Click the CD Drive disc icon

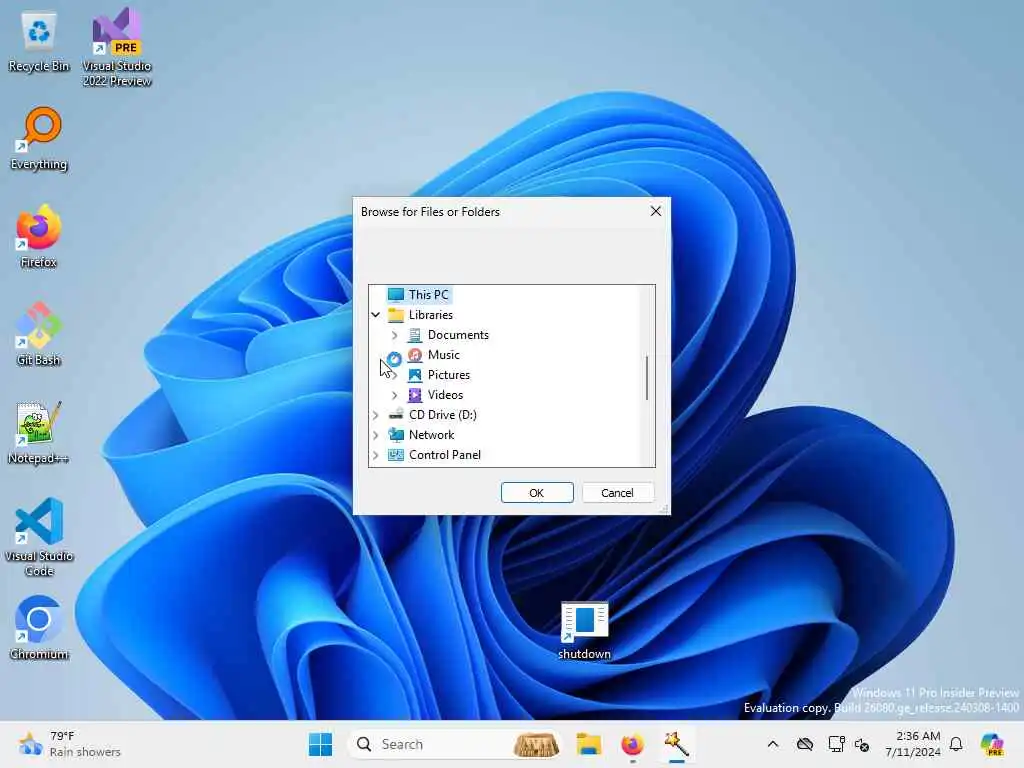coord(396,415)
